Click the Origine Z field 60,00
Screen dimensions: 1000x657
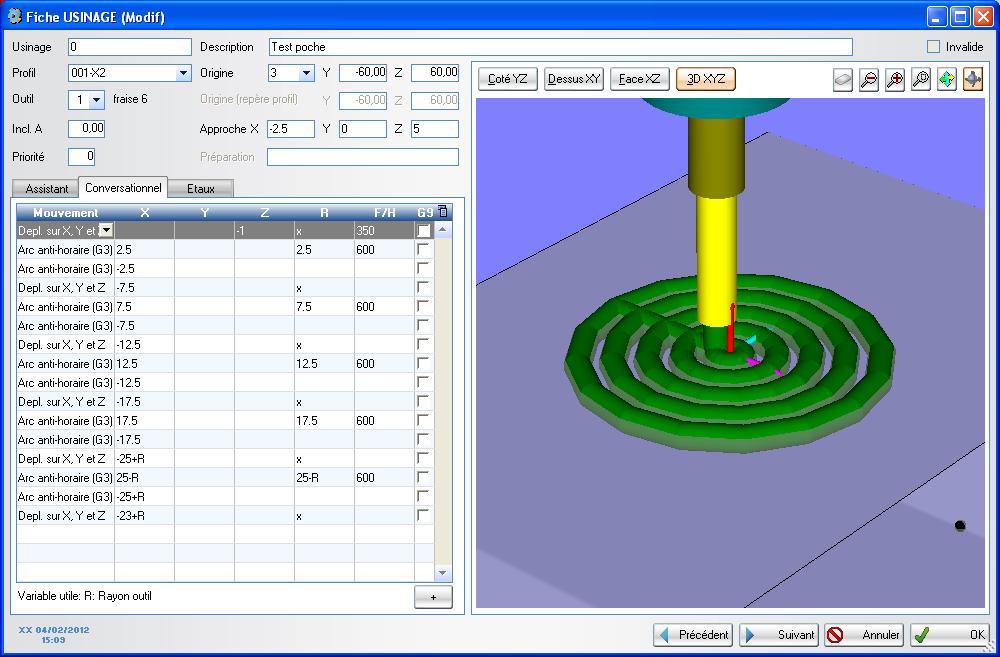coord(434,73)
